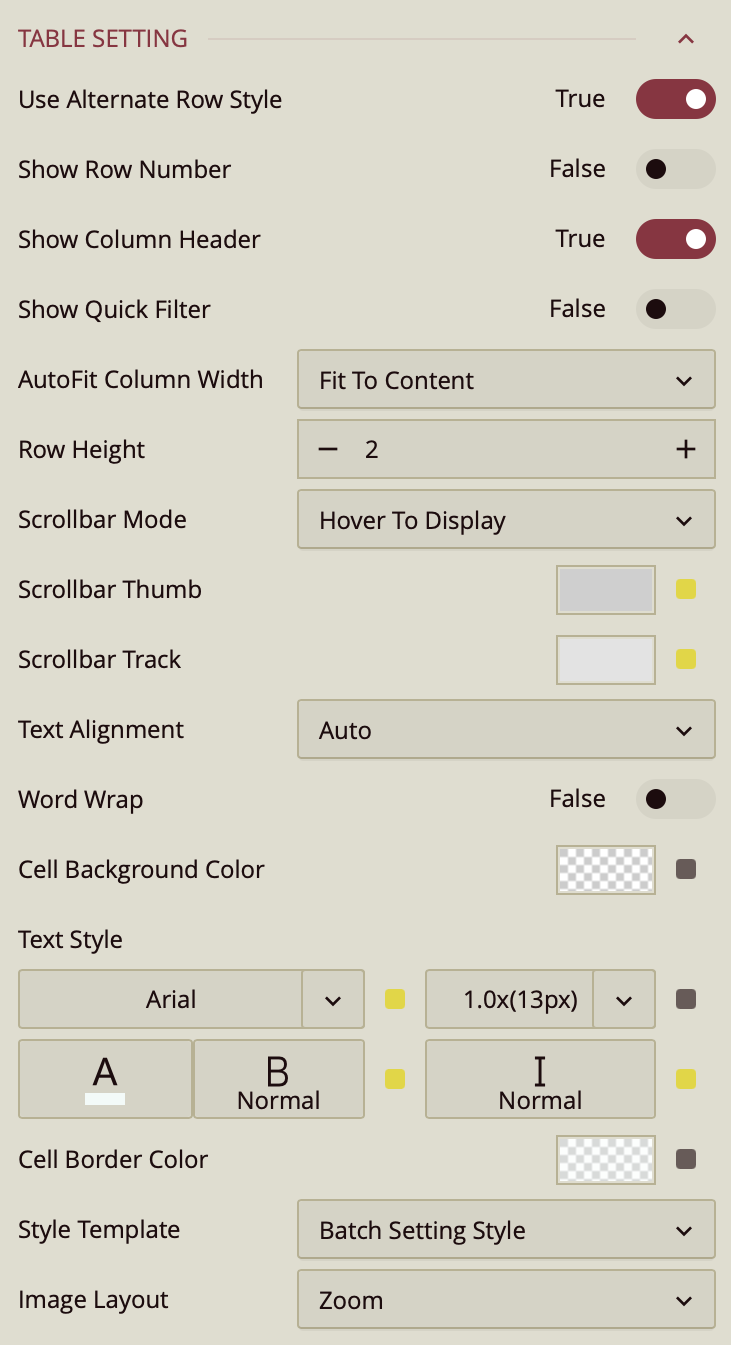This screenshot has width=731, height=1345.
Task: Click yellow indicator beside Scrollbar Track
Action: [x=685, y=659]
